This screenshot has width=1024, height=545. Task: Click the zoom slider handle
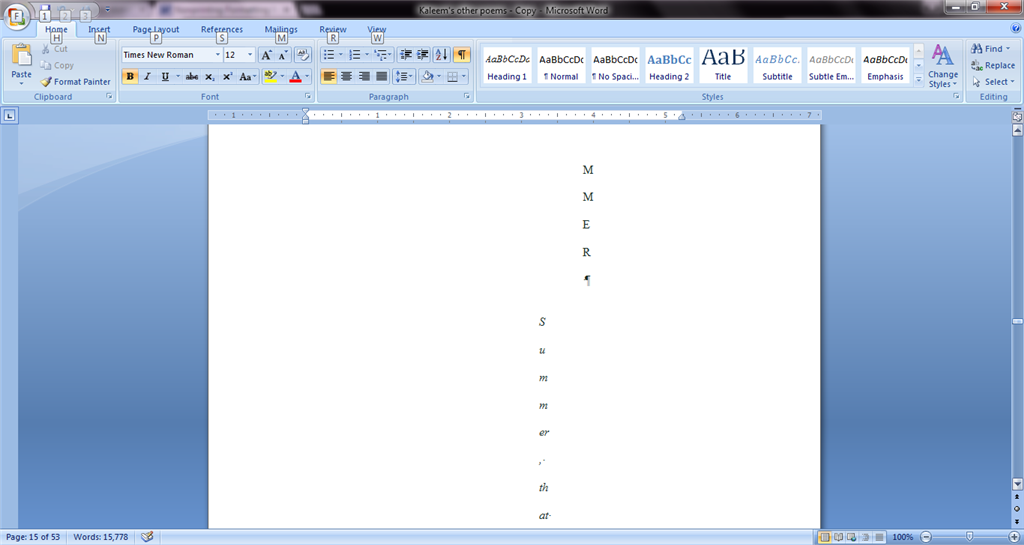coord(969,537)
